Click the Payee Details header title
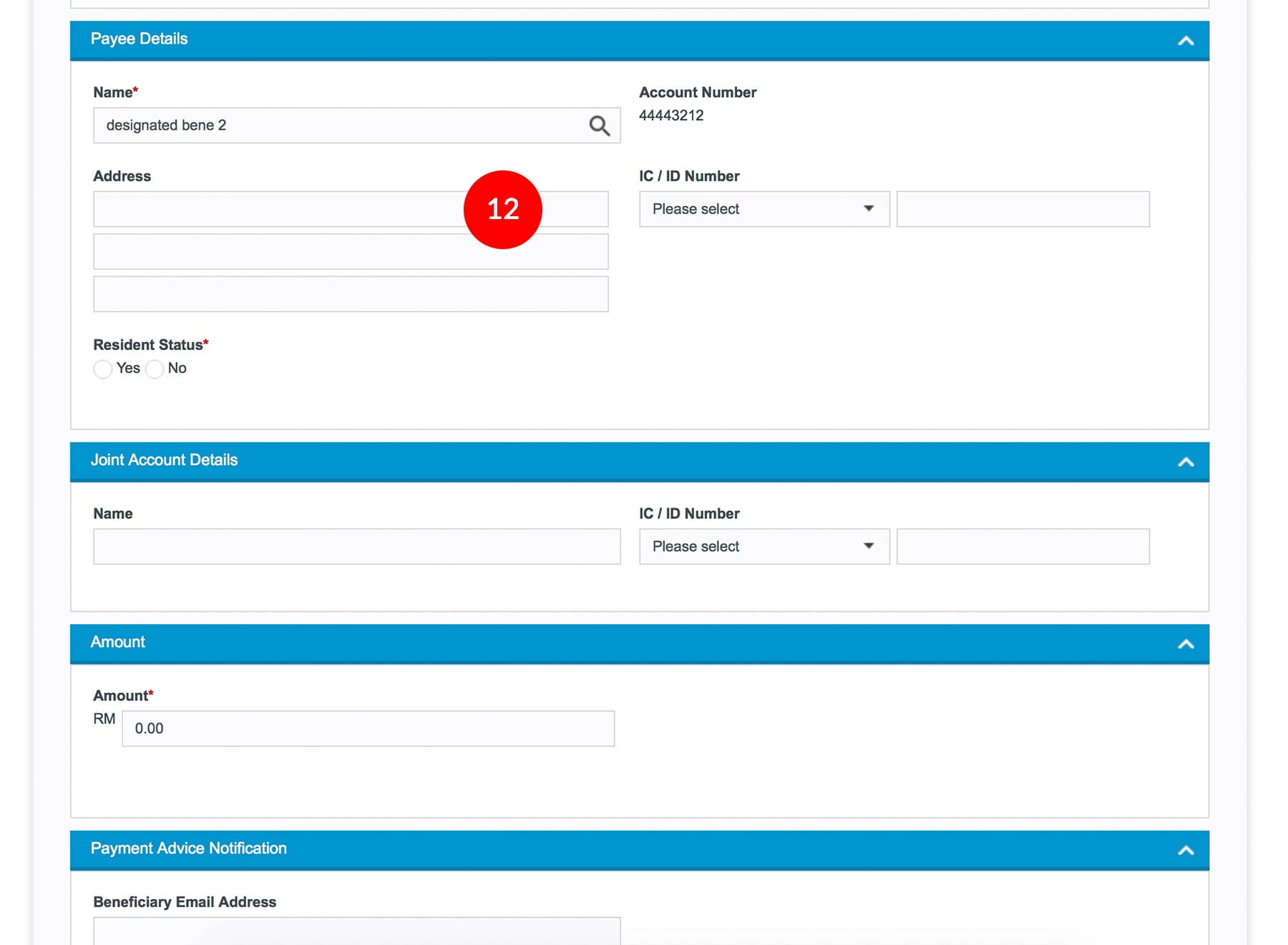 pos(139,39)
